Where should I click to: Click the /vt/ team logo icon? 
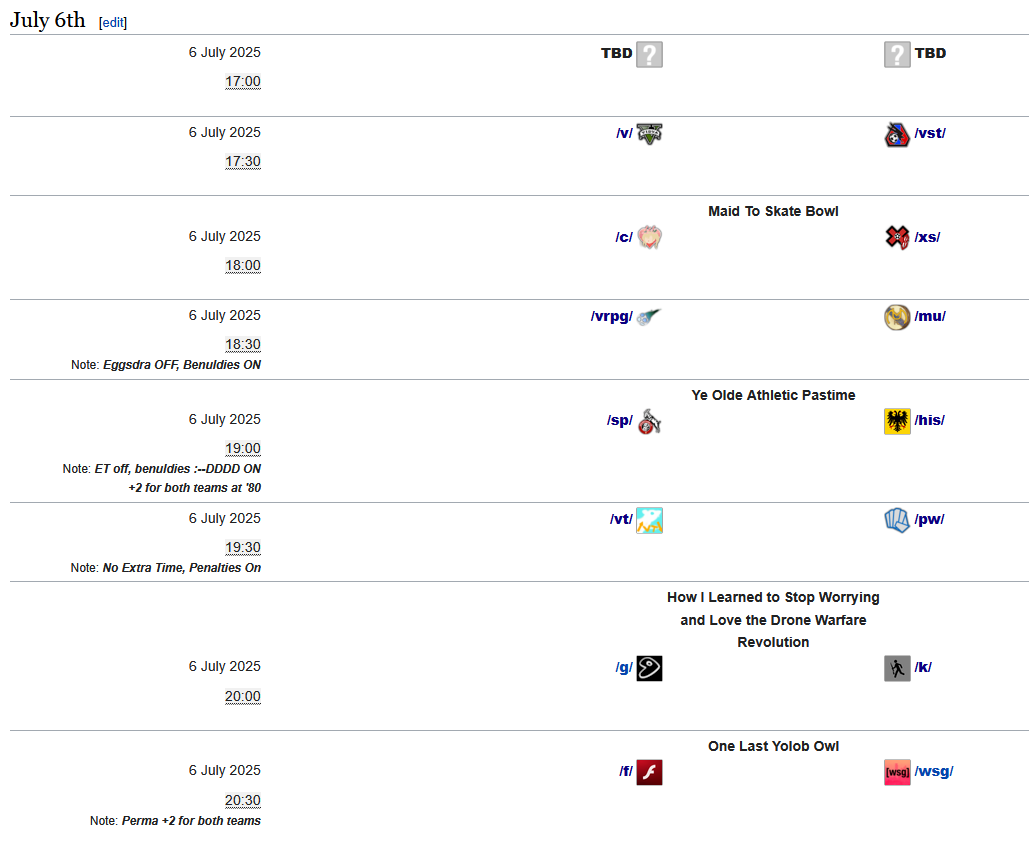tap(649, 520)
